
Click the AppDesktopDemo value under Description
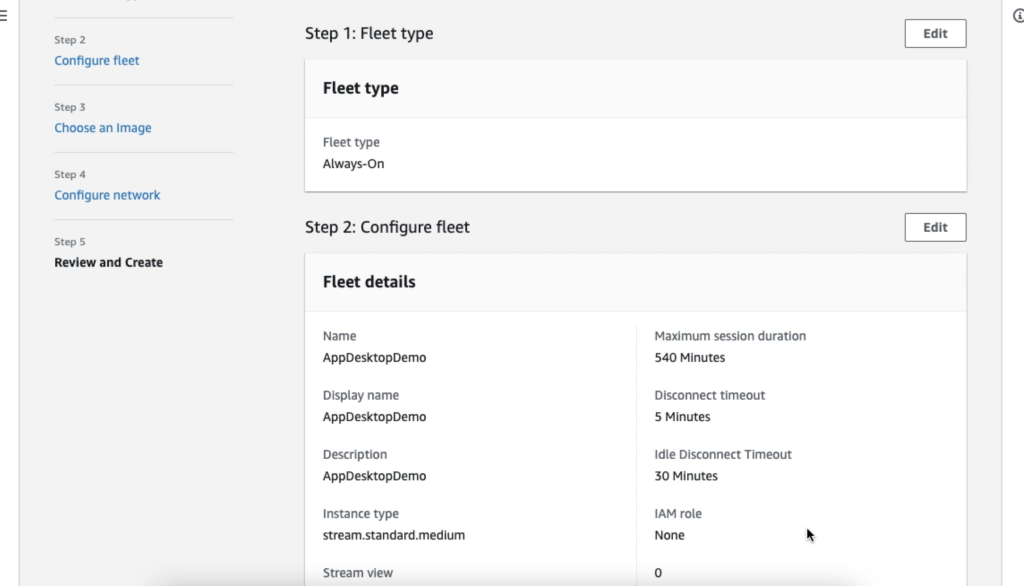(x=374, y=476)
